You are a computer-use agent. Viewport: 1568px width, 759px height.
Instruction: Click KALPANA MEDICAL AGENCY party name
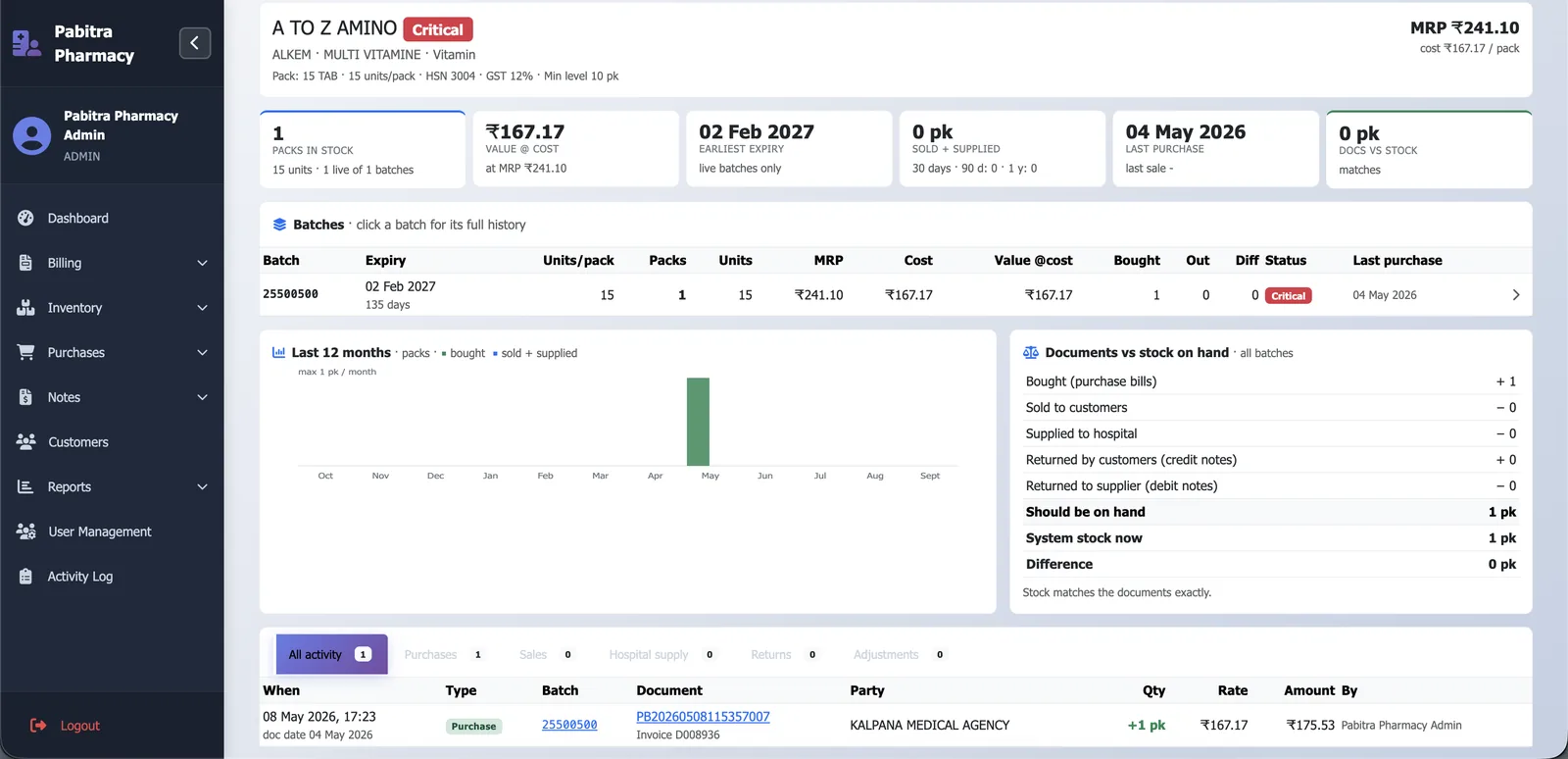click(930, 726)
